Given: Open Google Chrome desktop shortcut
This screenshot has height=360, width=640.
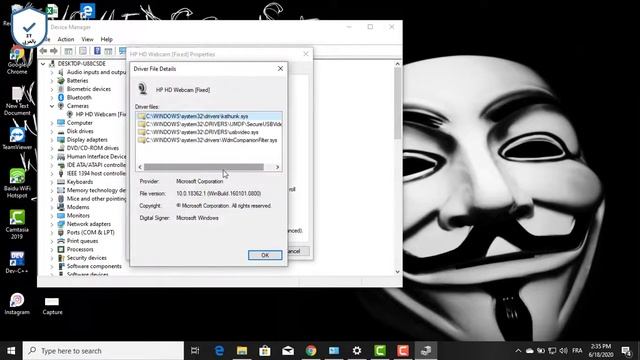Looking at the screenshot, I should pyautogui.click(x=17, y=60).
